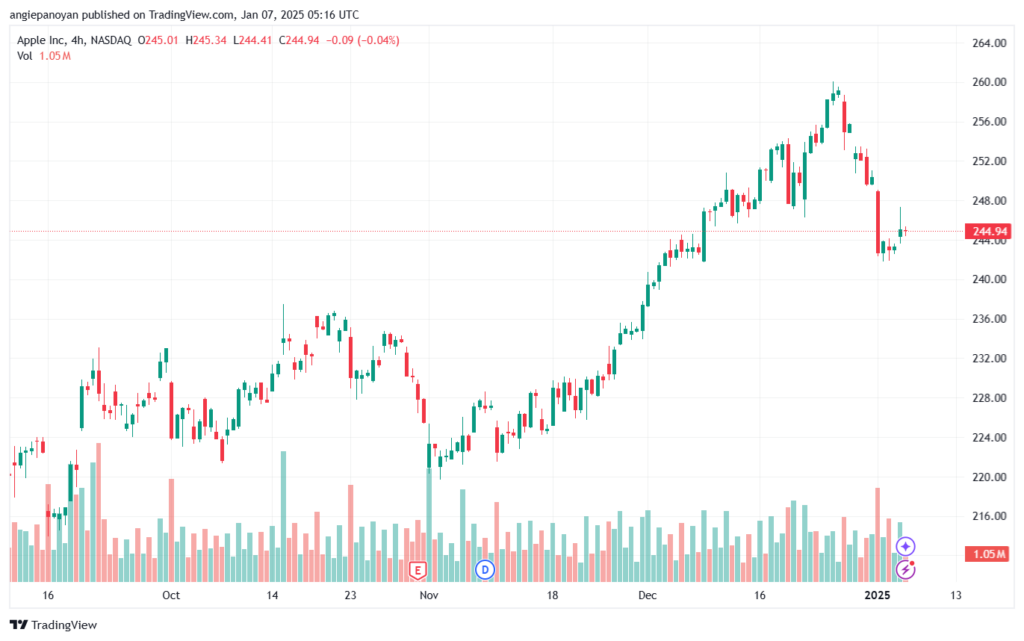Click the 220.00 price axis label

[x=989, y=477]
